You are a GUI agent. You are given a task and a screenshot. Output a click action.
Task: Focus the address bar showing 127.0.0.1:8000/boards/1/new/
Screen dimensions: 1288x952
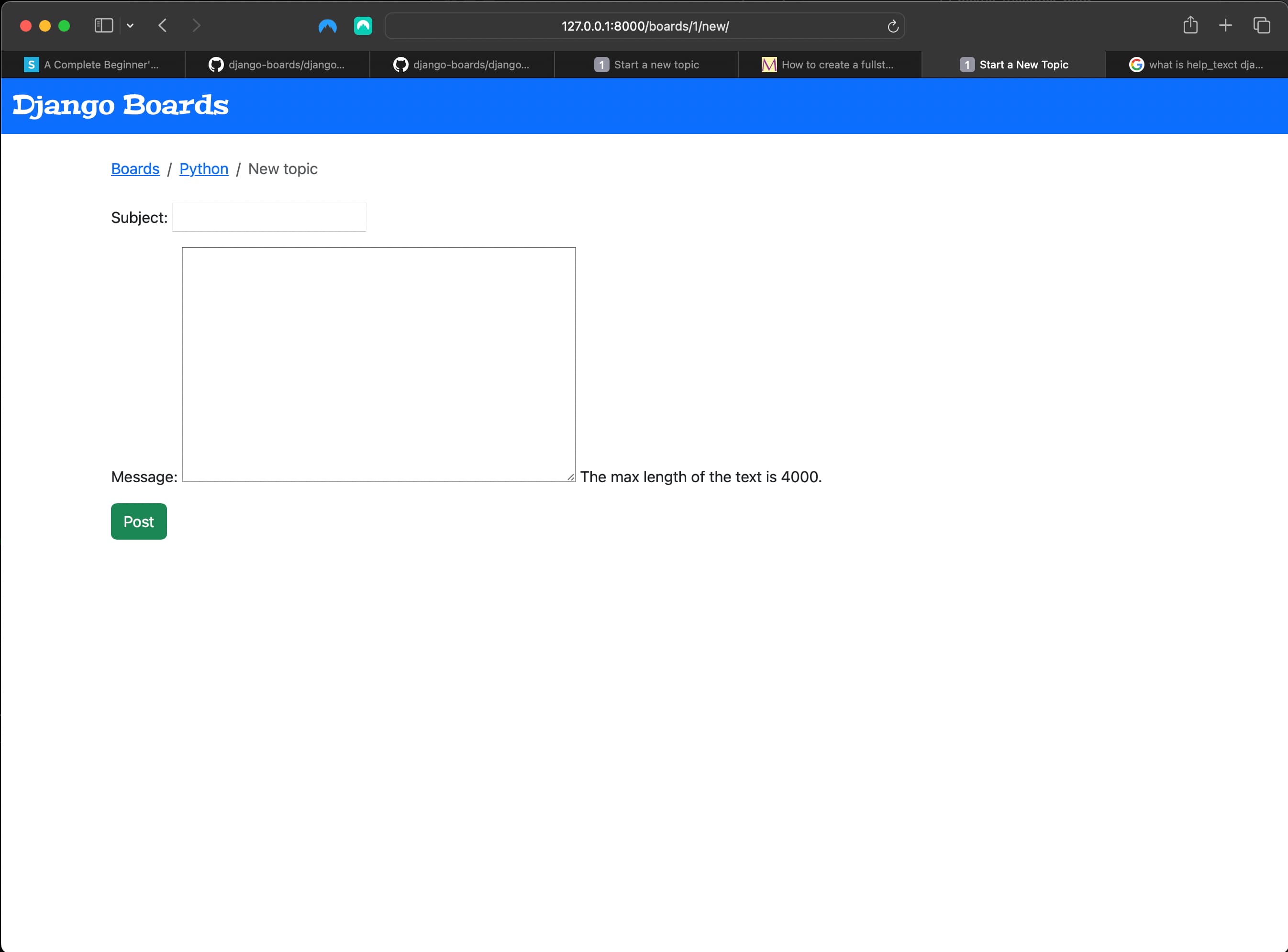pyautogui.click(x=645, y=26)
